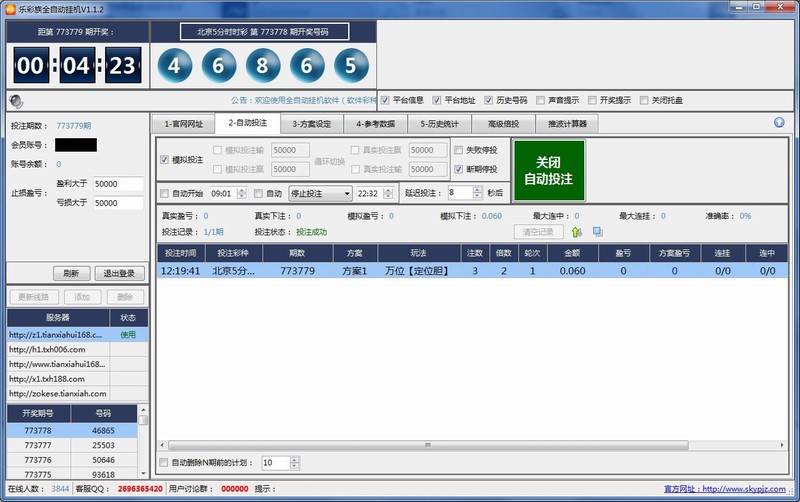Switch to the 3-方案设定 tab
800x502 pixels.
310,124
